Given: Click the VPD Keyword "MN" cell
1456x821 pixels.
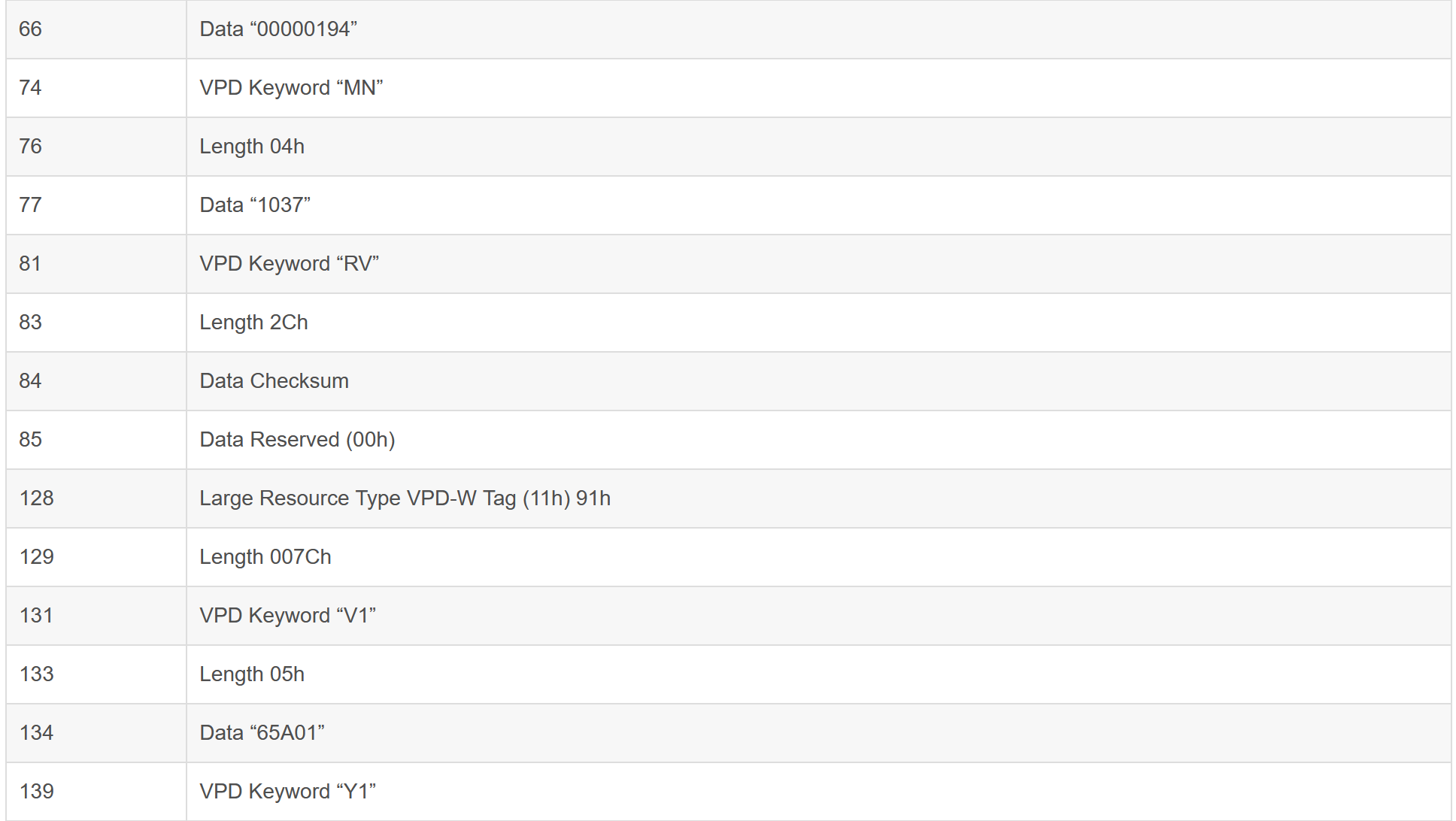Looking at the screenshot, I should (x=291, y=88).
